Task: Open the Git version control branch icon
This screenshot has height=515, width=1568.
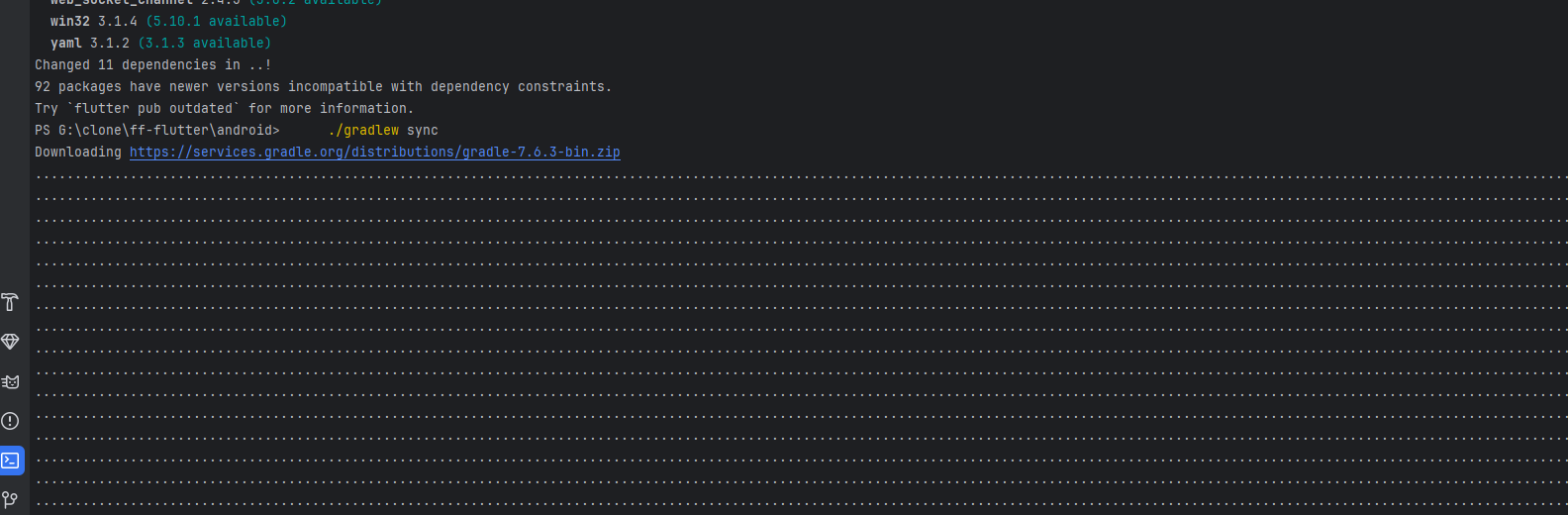Action: 10,500
